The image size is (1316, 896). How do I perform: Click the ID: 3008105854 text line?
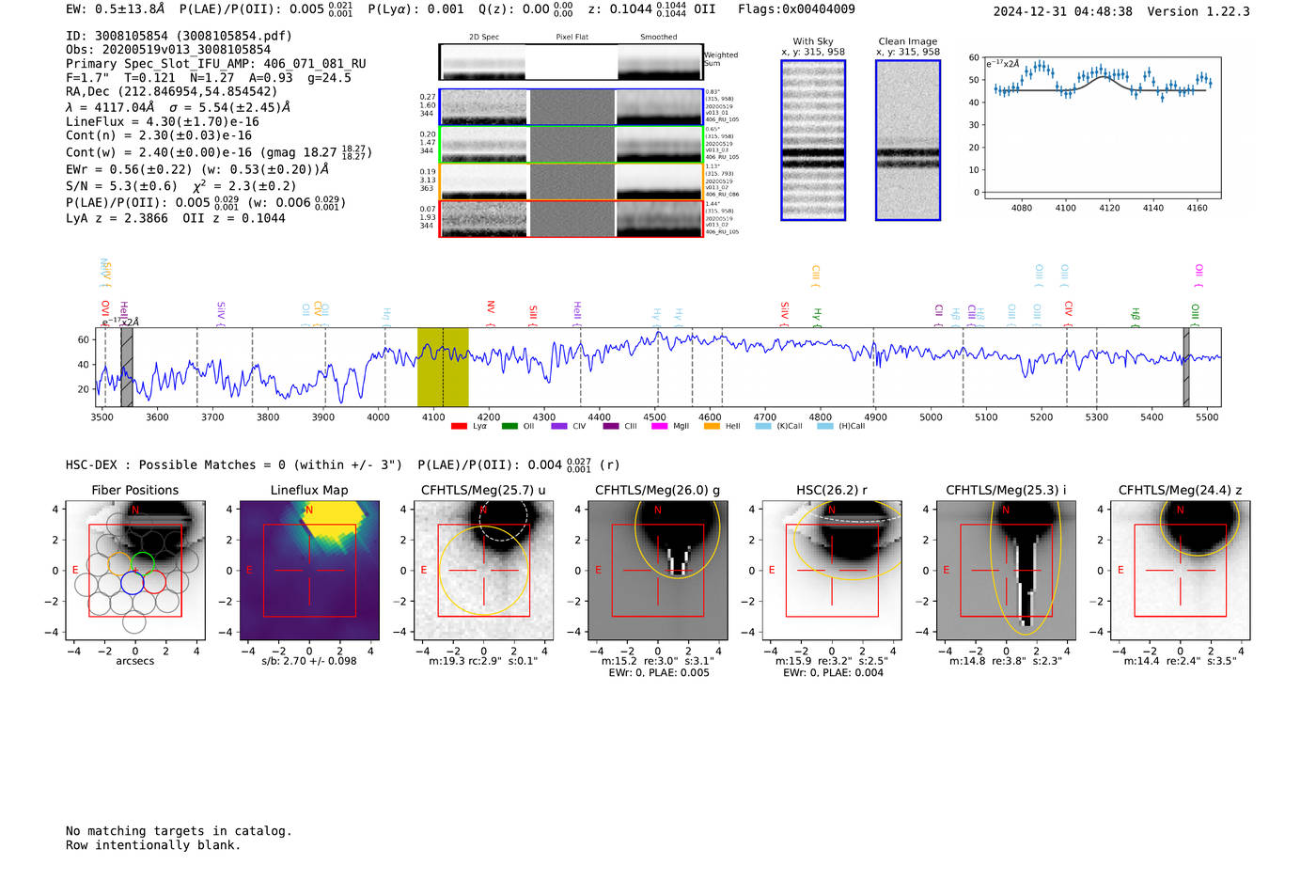pos(179,36)
